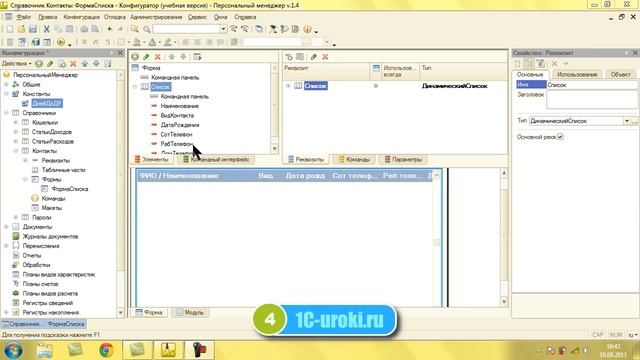640x360 pixels.
Task: Switch to the Команды tab
Action: tap(353, 159)
